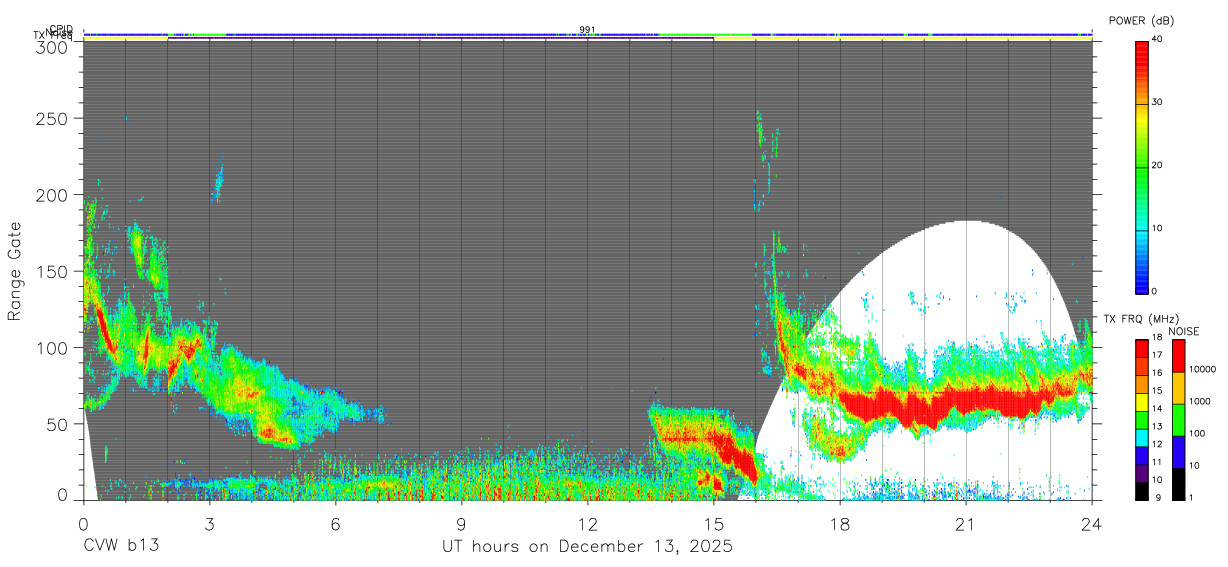This screenshot has height=567, width=1228.
Task: Click the 'CVW b13' radar beam label
Action: click(x=121, y=546)
